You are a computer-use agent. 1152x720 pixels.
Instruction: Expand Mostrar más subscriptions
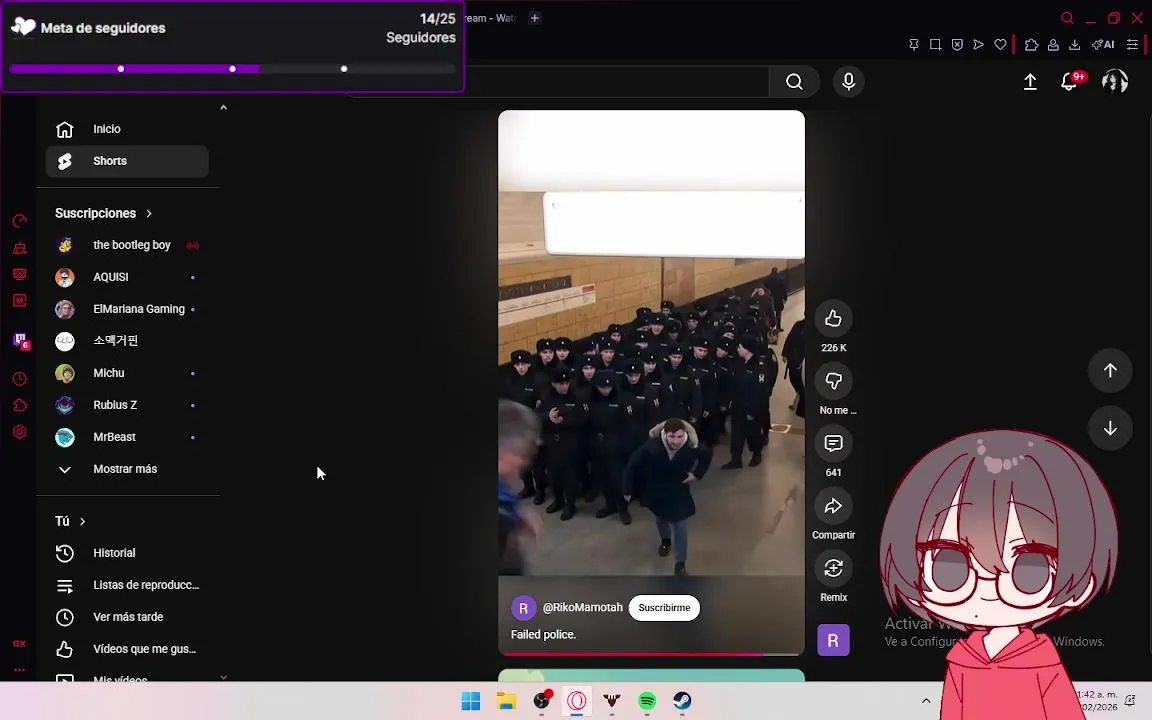pyautogui.click(x=127, y=469)
